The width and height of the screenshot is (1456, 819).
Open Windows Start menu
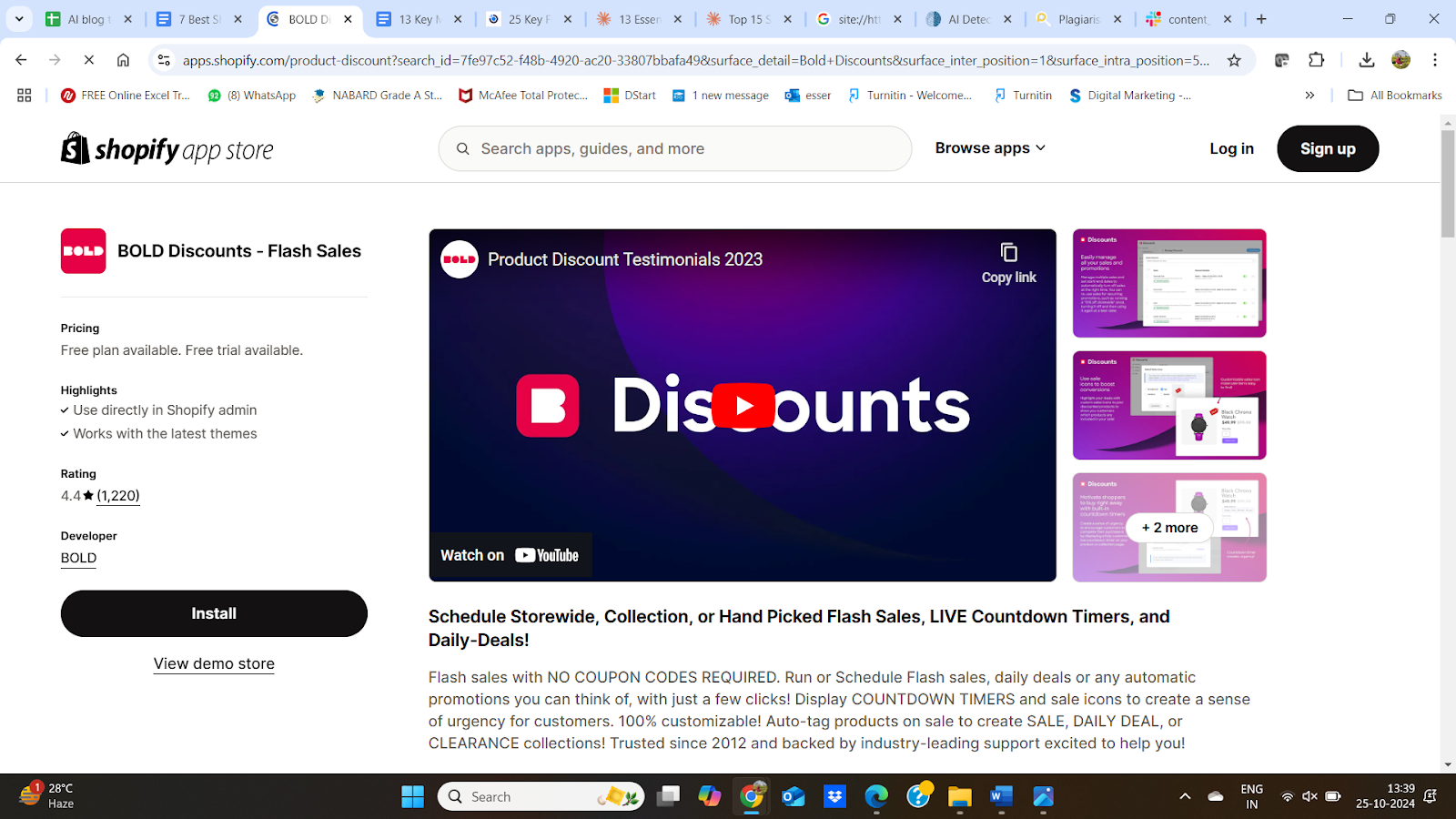(x=412, y=796)
